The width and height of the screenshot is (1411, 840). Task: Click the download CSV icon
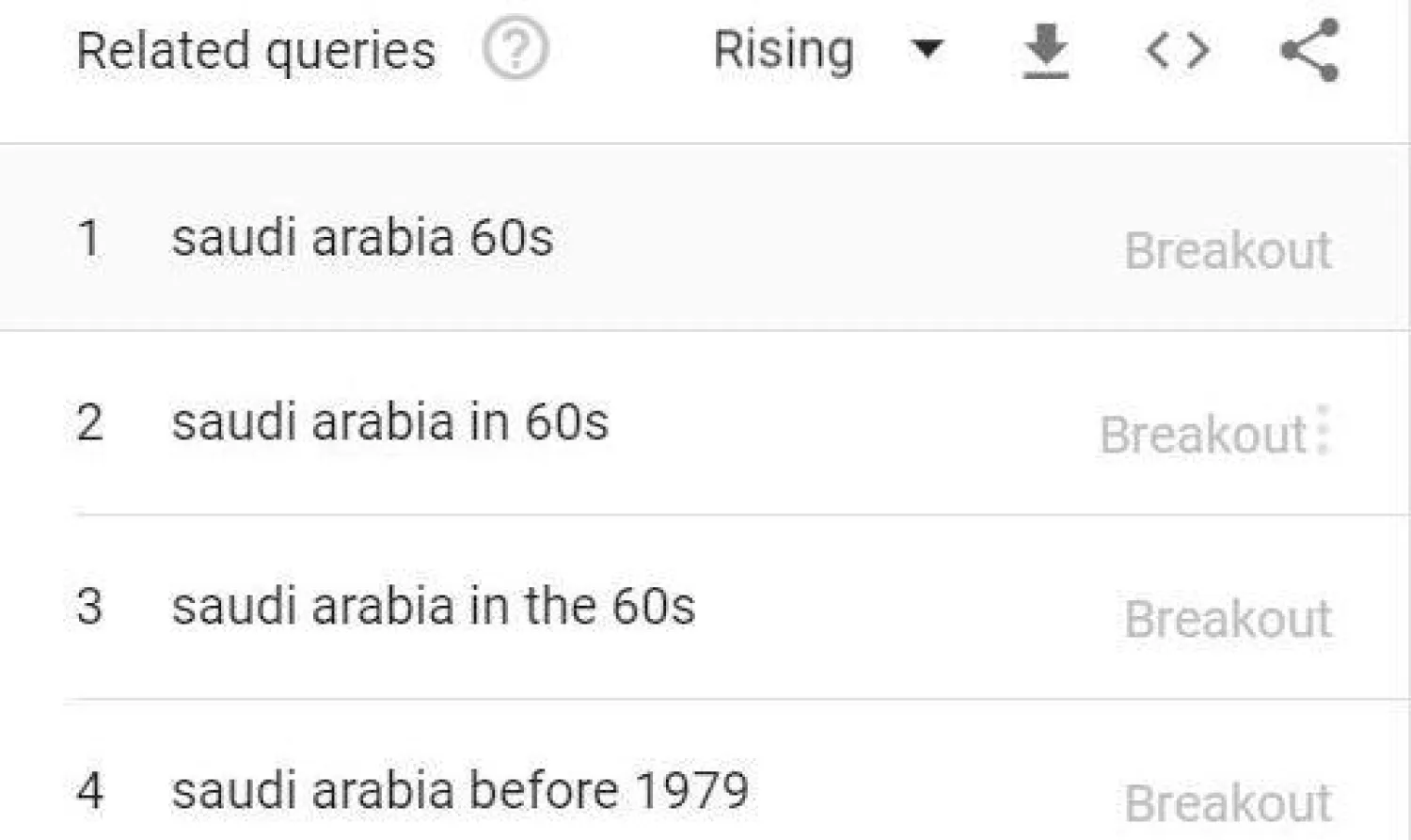click(x=1043, y=52)
